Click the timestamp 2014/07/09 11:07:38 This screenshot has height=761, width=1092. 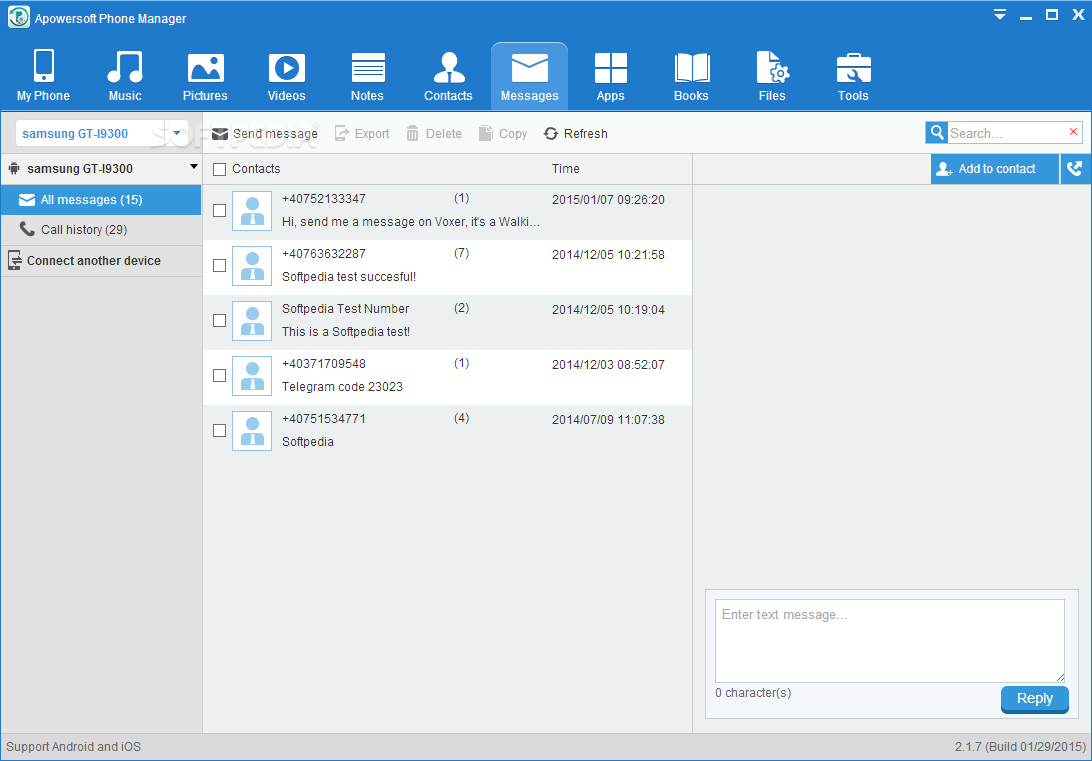(608, 420)
